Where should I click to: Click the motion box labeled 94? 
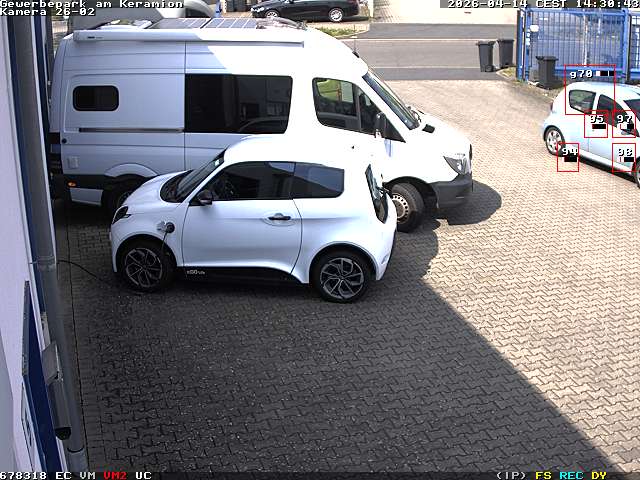click(568, 156)
